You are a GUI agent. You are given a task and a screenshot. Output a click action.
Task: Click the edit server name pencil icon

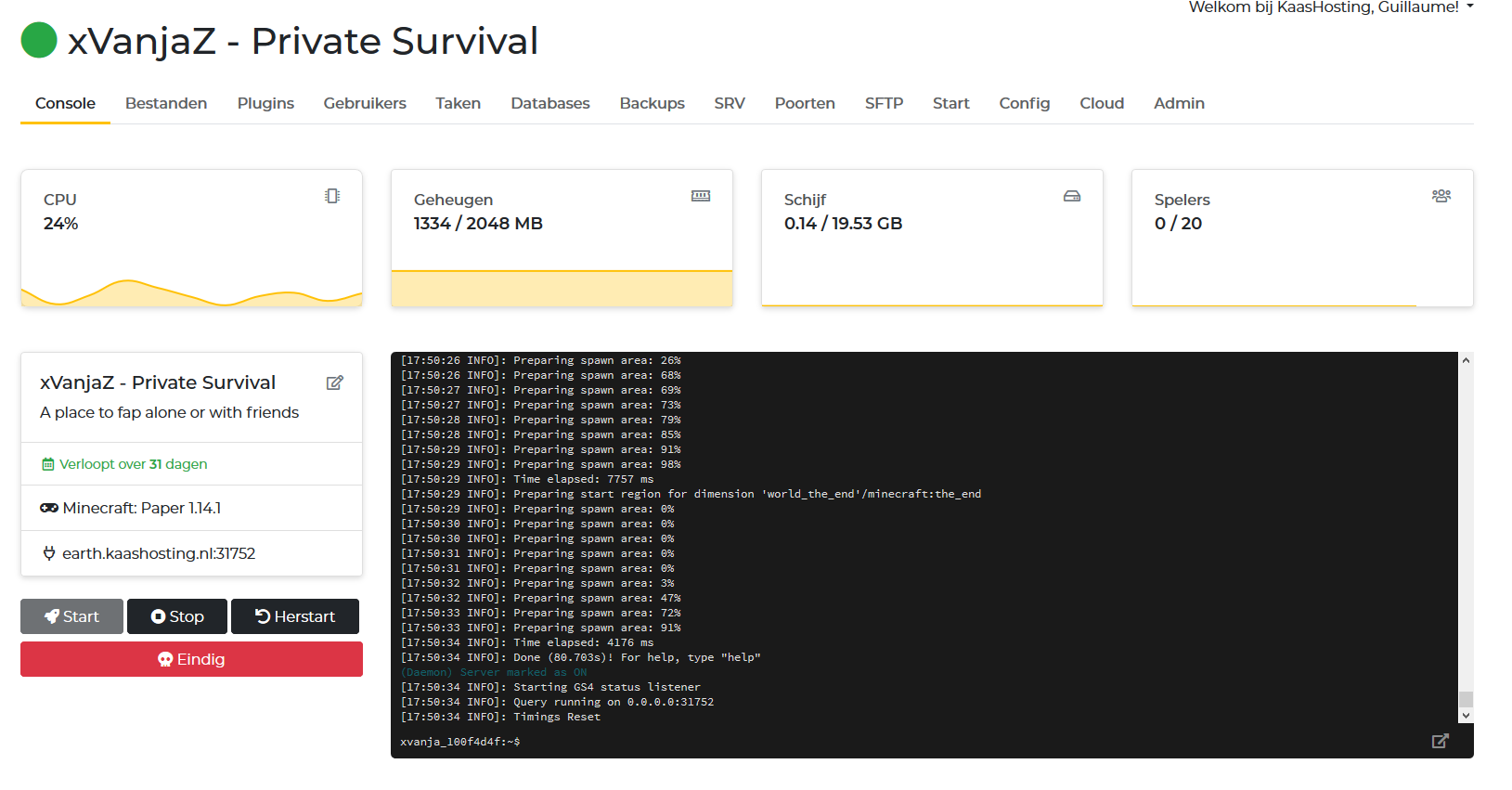click(x=335, y=382)
